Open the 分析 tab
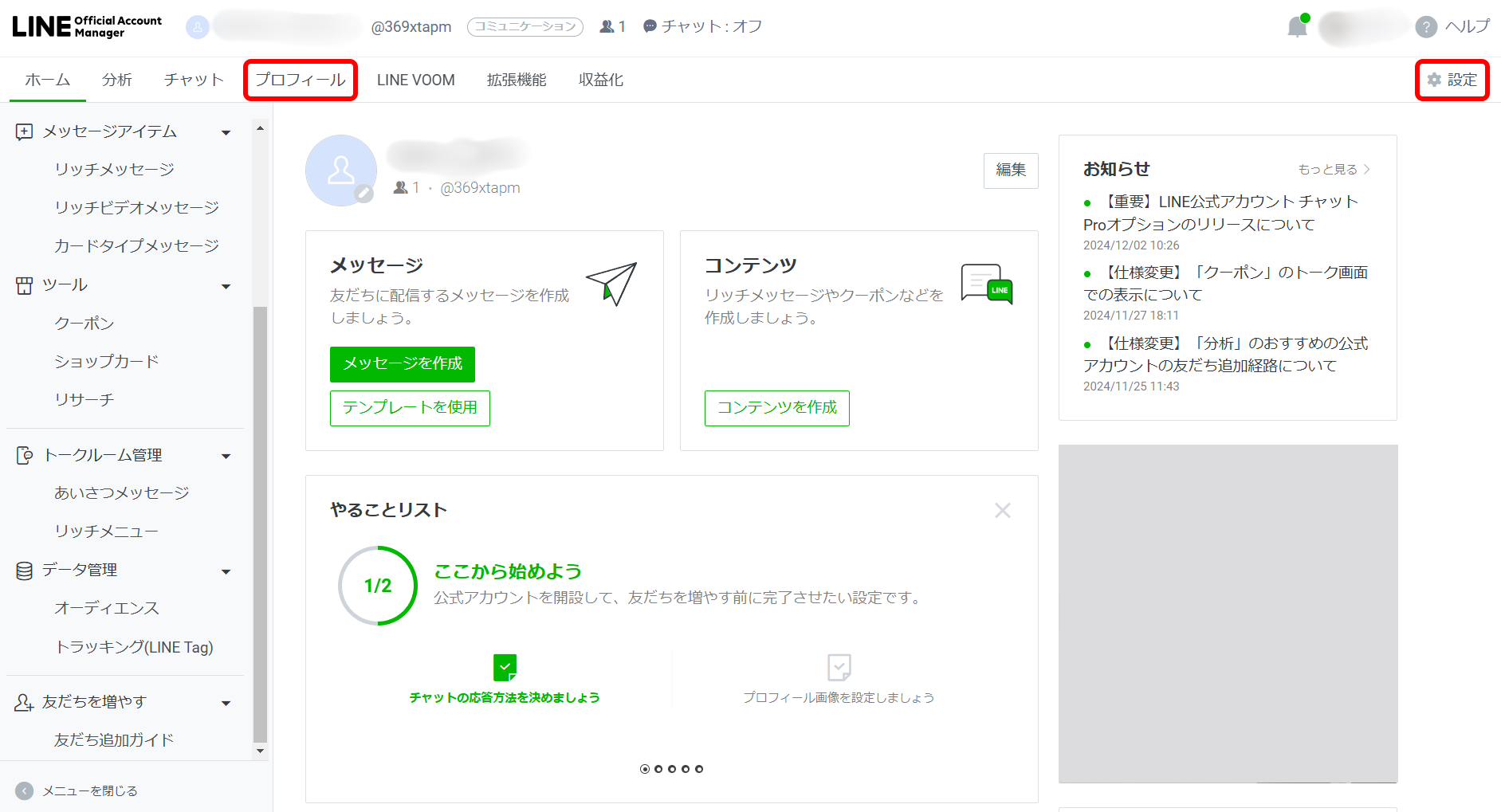The image size is (1501, 812). (x=117, y=80)
